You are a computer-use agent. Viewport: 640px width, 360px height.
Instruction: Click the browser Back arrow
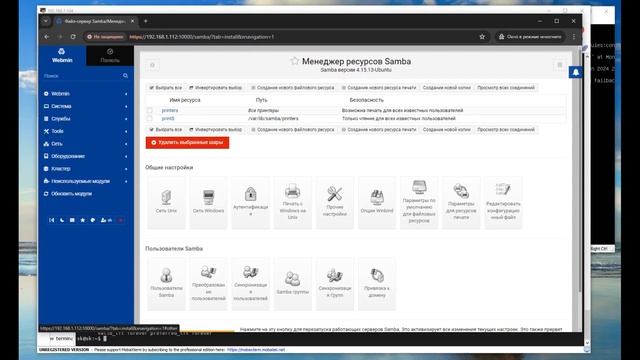click(47, 37)
